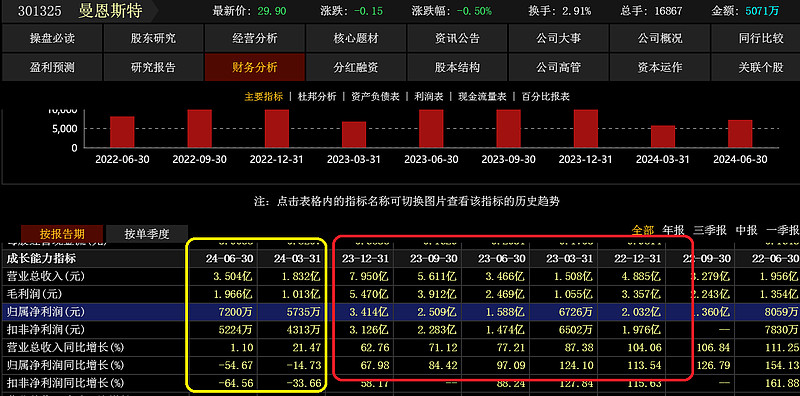Viewport: 800px width, 396px height.
Task: Open 经营分析 tab
Action: point(255,38)
